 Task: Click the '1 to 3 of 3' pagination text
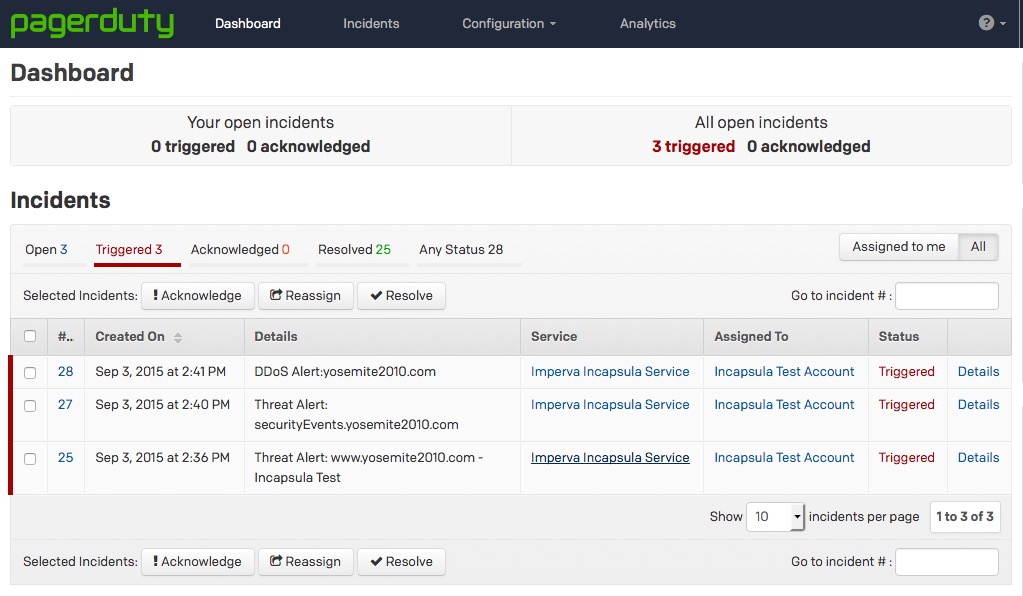tap(965, 516)
